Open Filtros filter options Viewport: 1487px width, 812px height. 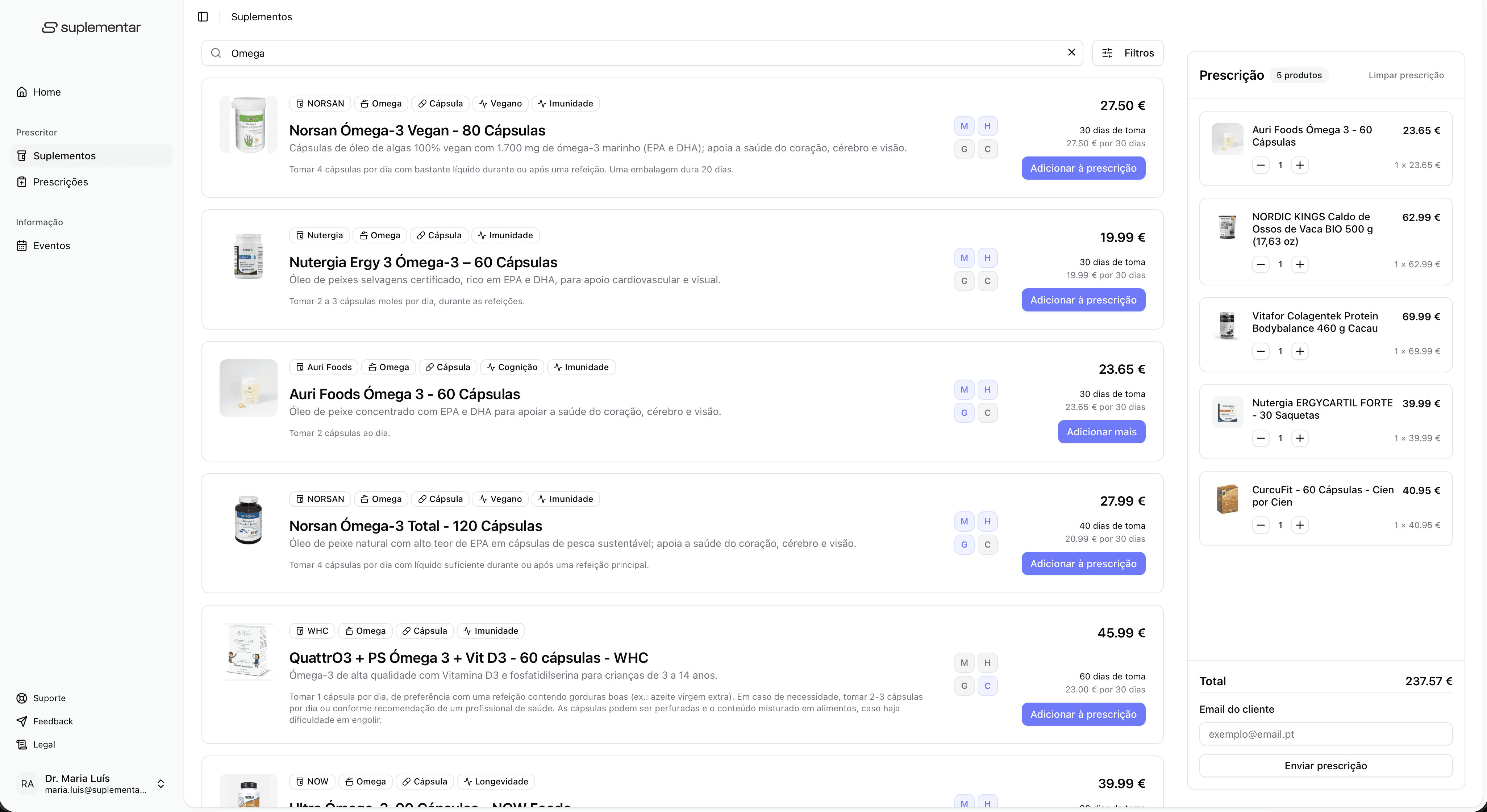click(1127, 53)
